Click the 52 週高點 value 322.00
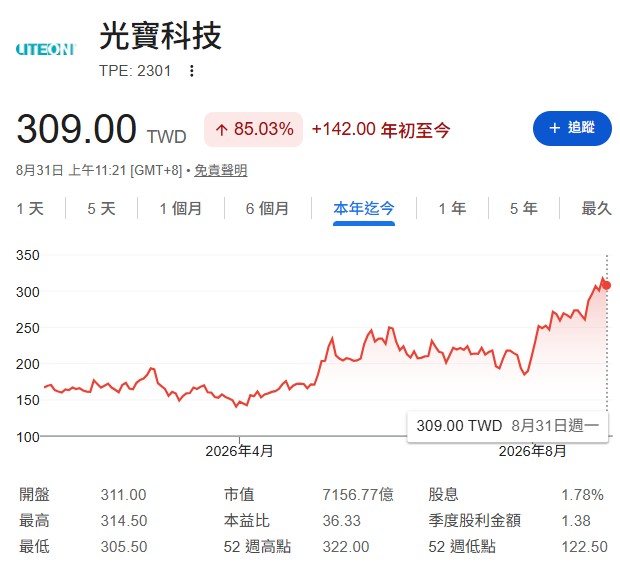Screen dimensions: 620x574 346,547
